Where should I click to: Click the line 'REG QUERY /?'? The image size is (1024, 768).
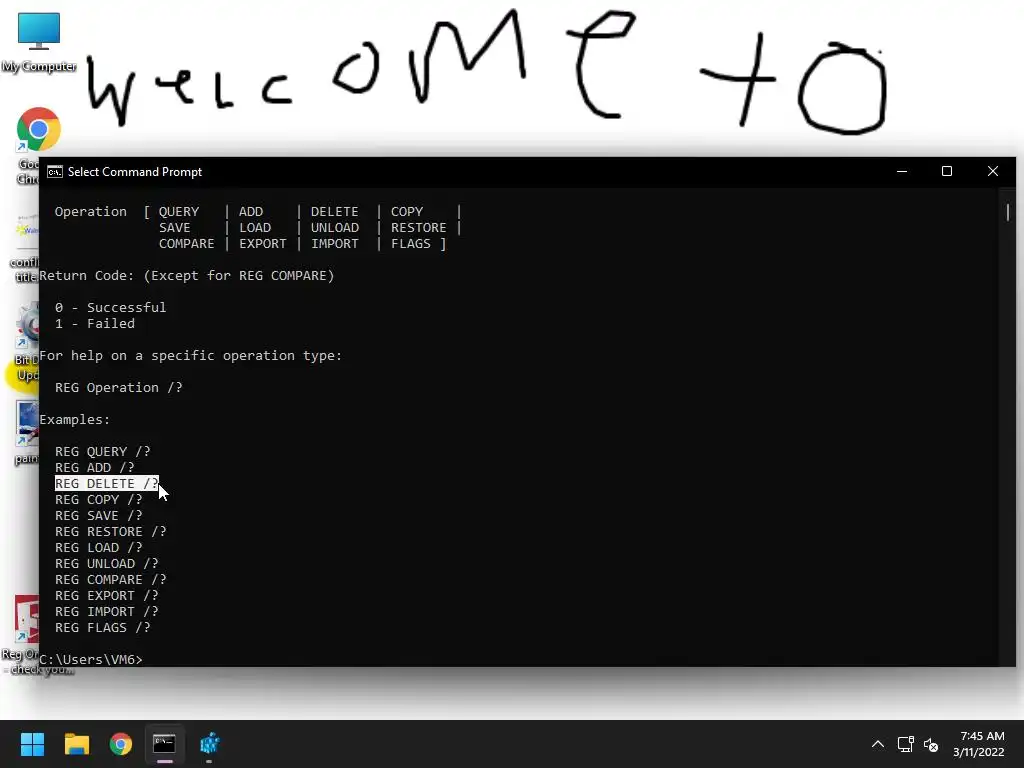103,452
